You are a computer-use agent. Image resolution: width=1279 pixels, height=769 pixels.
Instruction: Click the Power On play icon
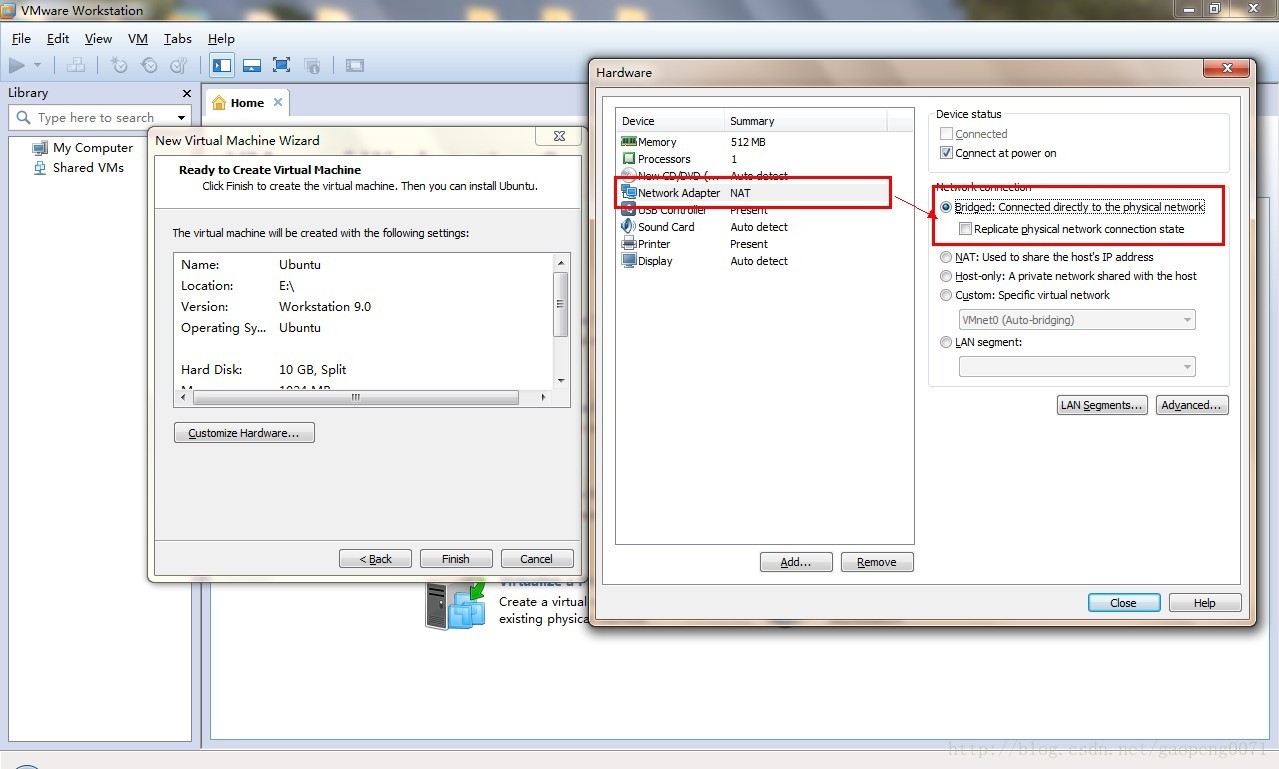pos(17,65)
